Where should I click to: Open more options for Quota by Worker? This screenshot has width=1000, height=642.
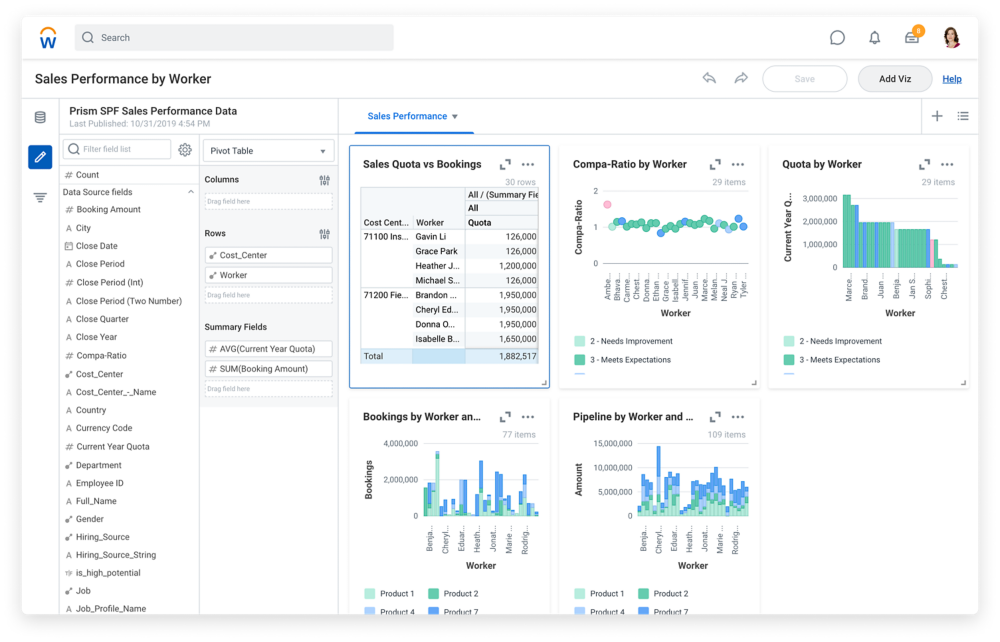(947, 164)
